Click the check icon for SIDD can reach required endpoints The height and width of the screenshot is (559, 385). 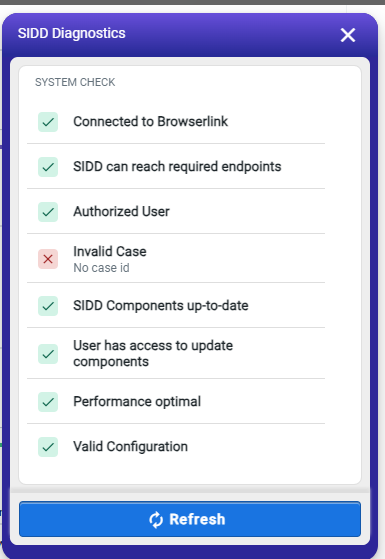48,167
